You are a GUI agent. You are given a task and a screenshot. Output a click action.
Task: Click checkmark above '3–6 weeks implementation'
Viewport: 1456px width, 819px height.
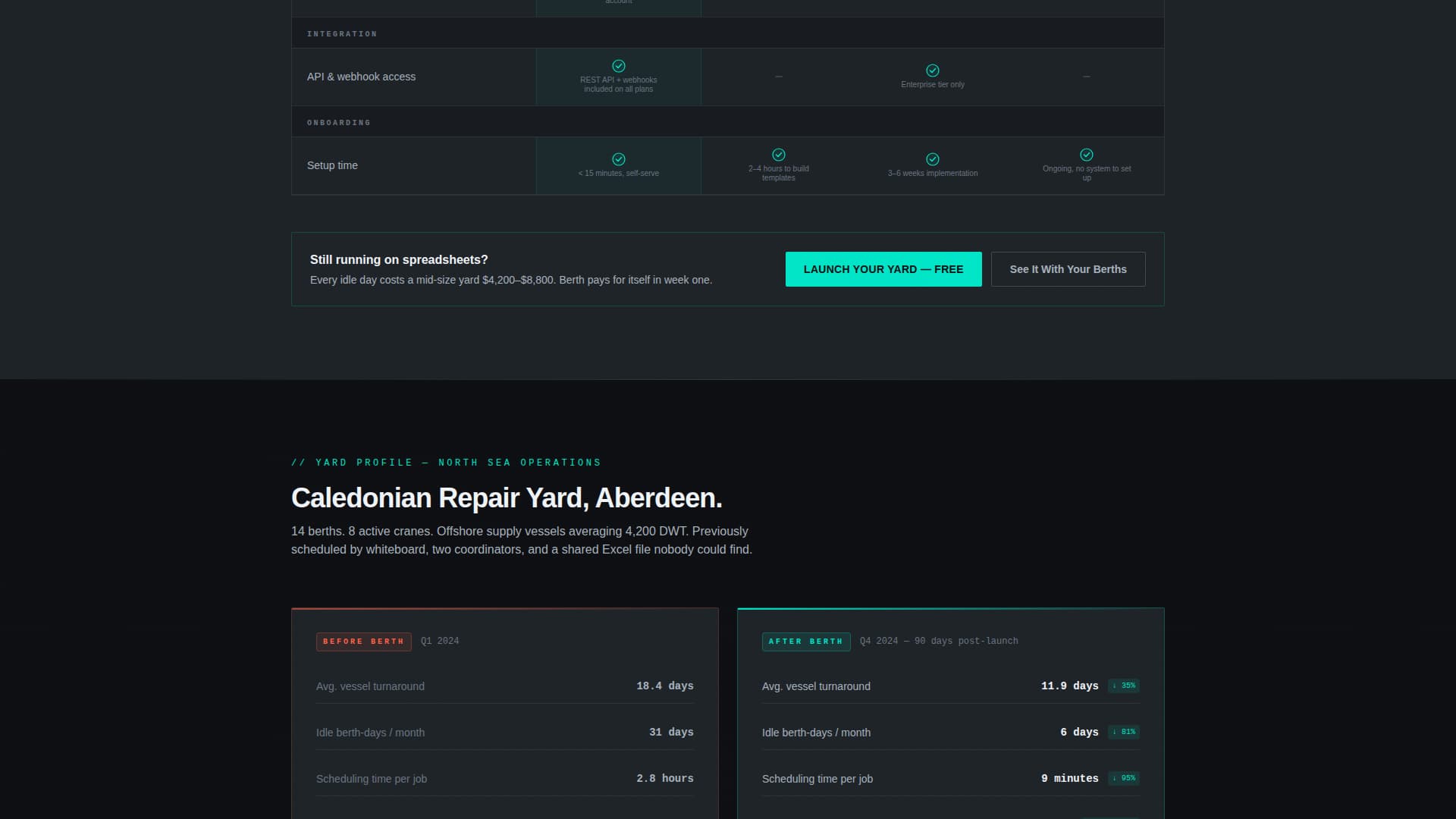pos(933,159)
